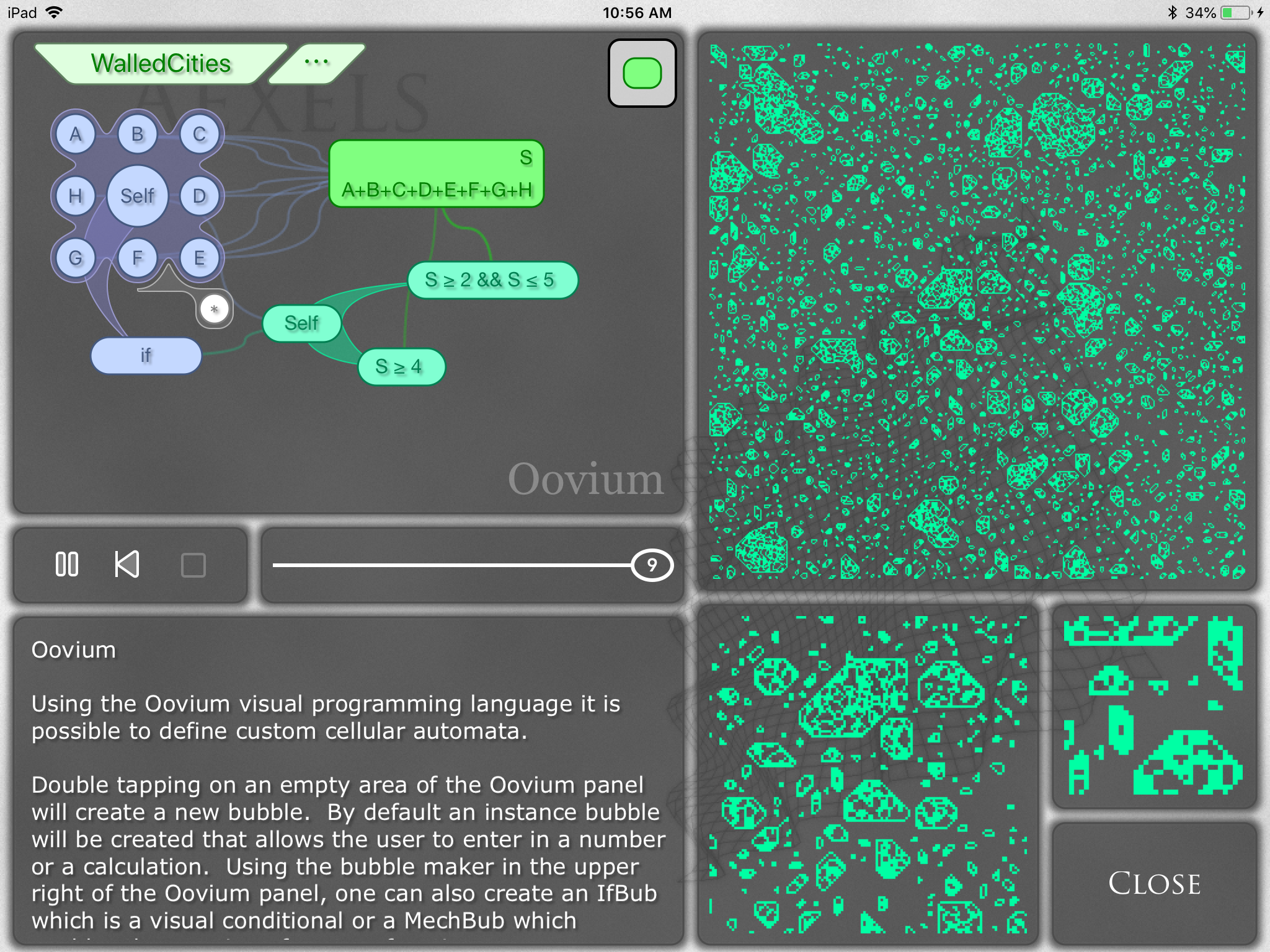The width and height of the screenshot is (1270, 952).
Task: Select neighbor cell bubble G
Action: coord(75,258)
